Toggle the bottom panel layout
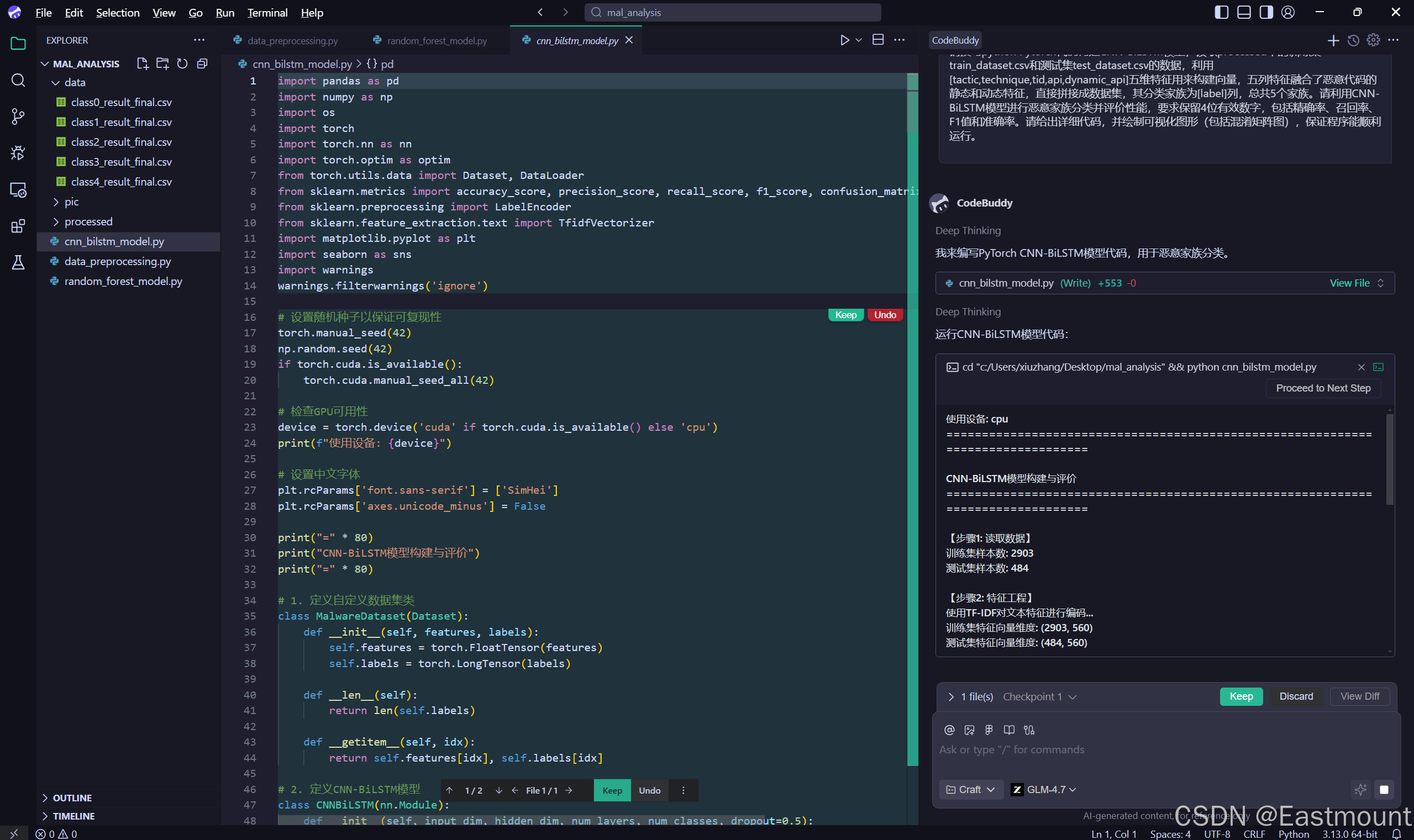Screen dimensions: 1414x840 [1244, 13]
